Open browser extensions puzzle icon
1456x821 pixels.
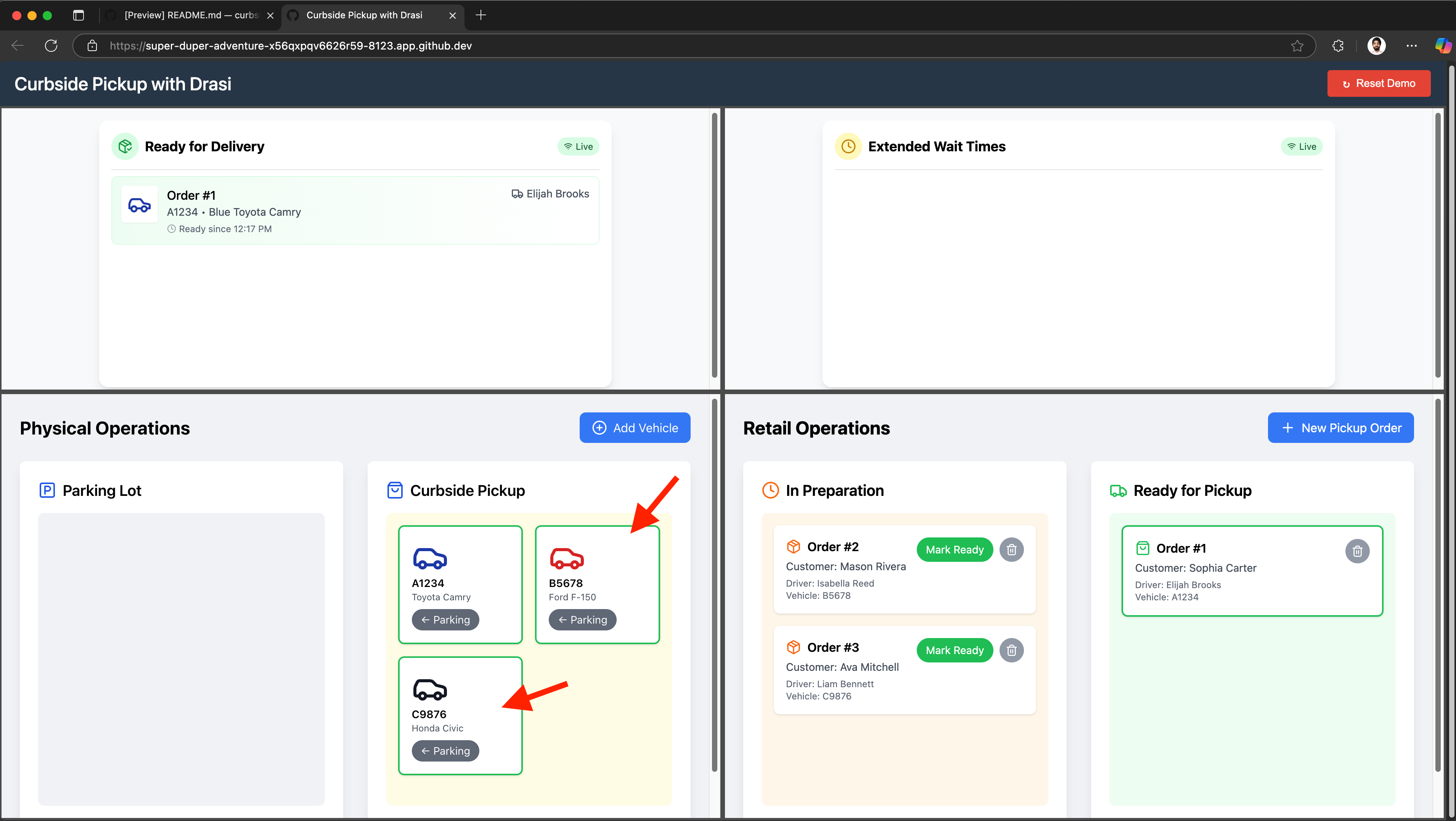point(1337,46)
